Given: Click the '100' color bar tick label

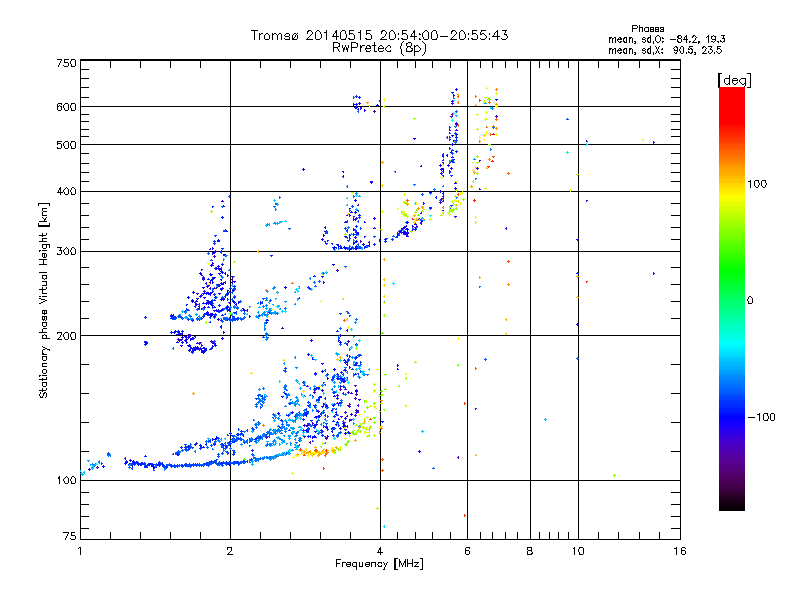Looking at the screenshot, I should click(x=757, y=184).
